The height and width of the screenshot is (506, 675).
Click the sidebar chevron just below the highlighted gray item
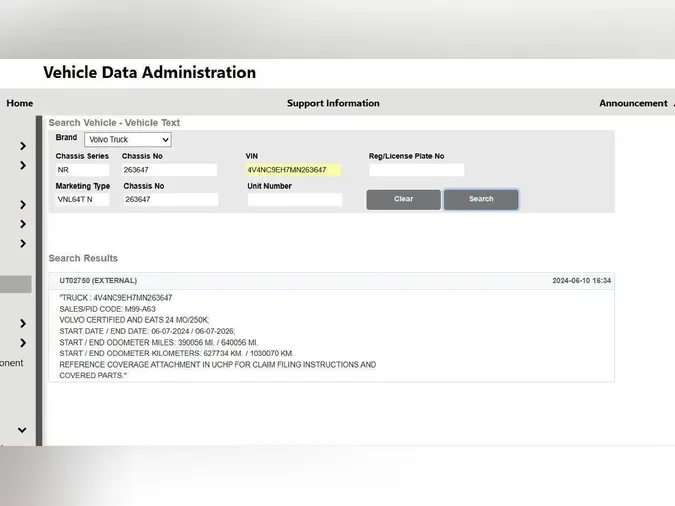click(x=22, y=324)
